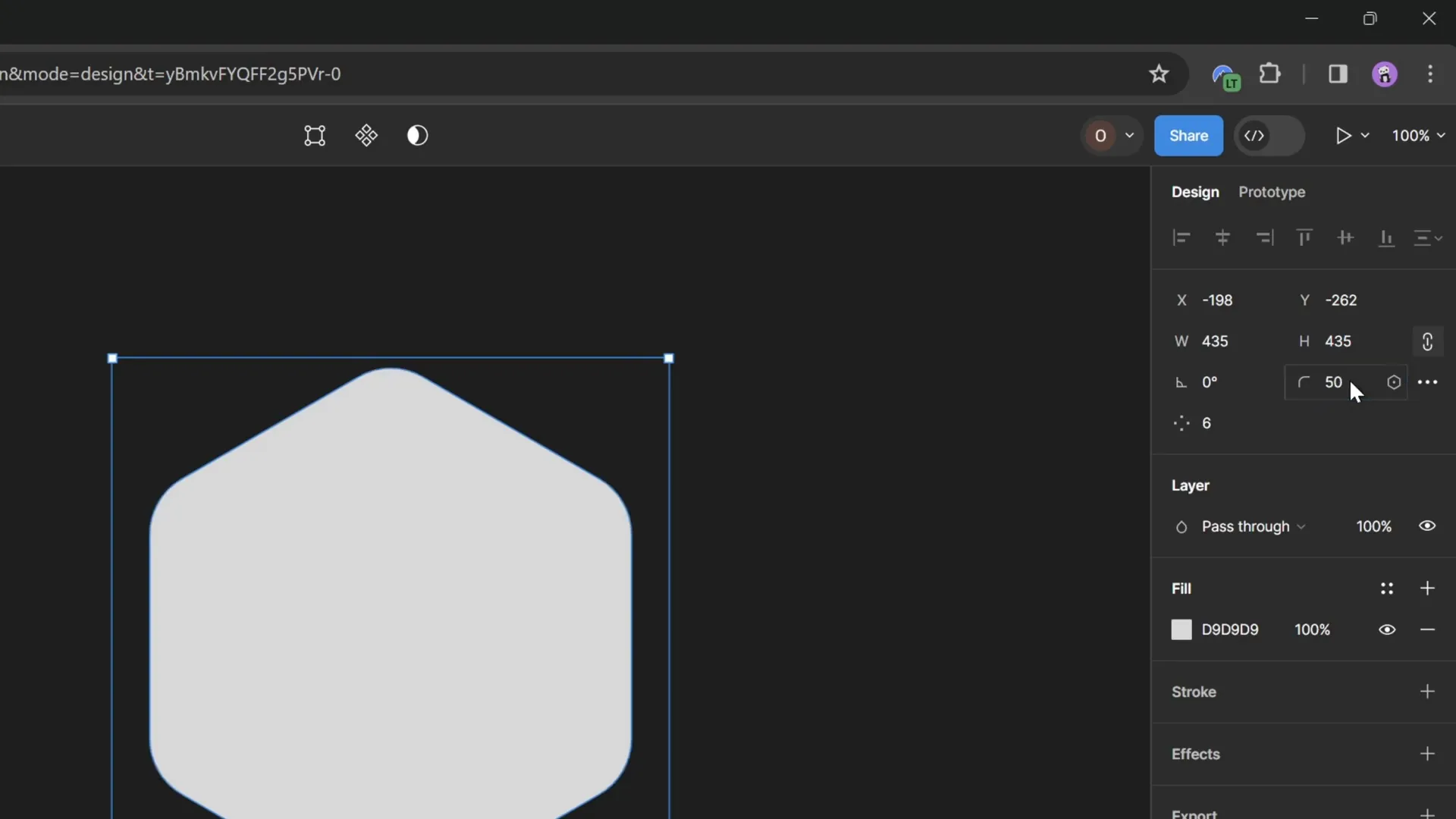Apply fill styles via the grid dots icon

pos(1387,588)
